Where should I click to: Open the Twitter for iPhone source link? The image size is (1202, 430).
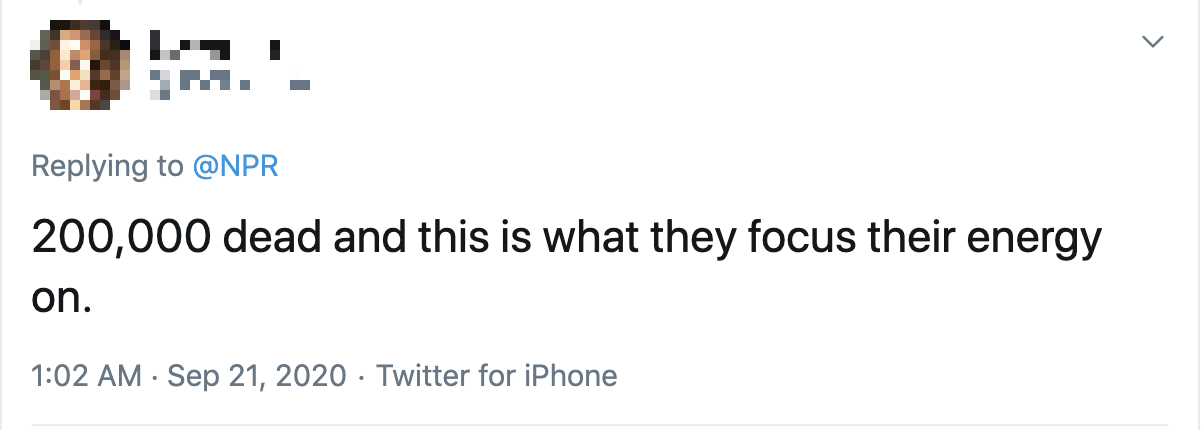click(x=497, y=376)
